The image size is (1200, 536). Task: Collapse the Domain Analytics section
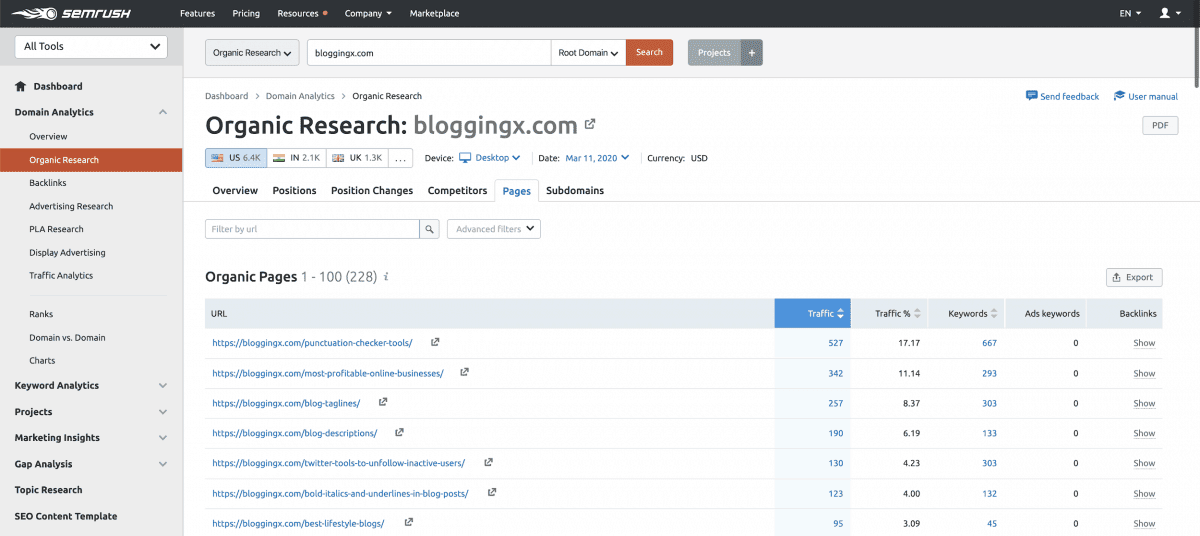163,112
